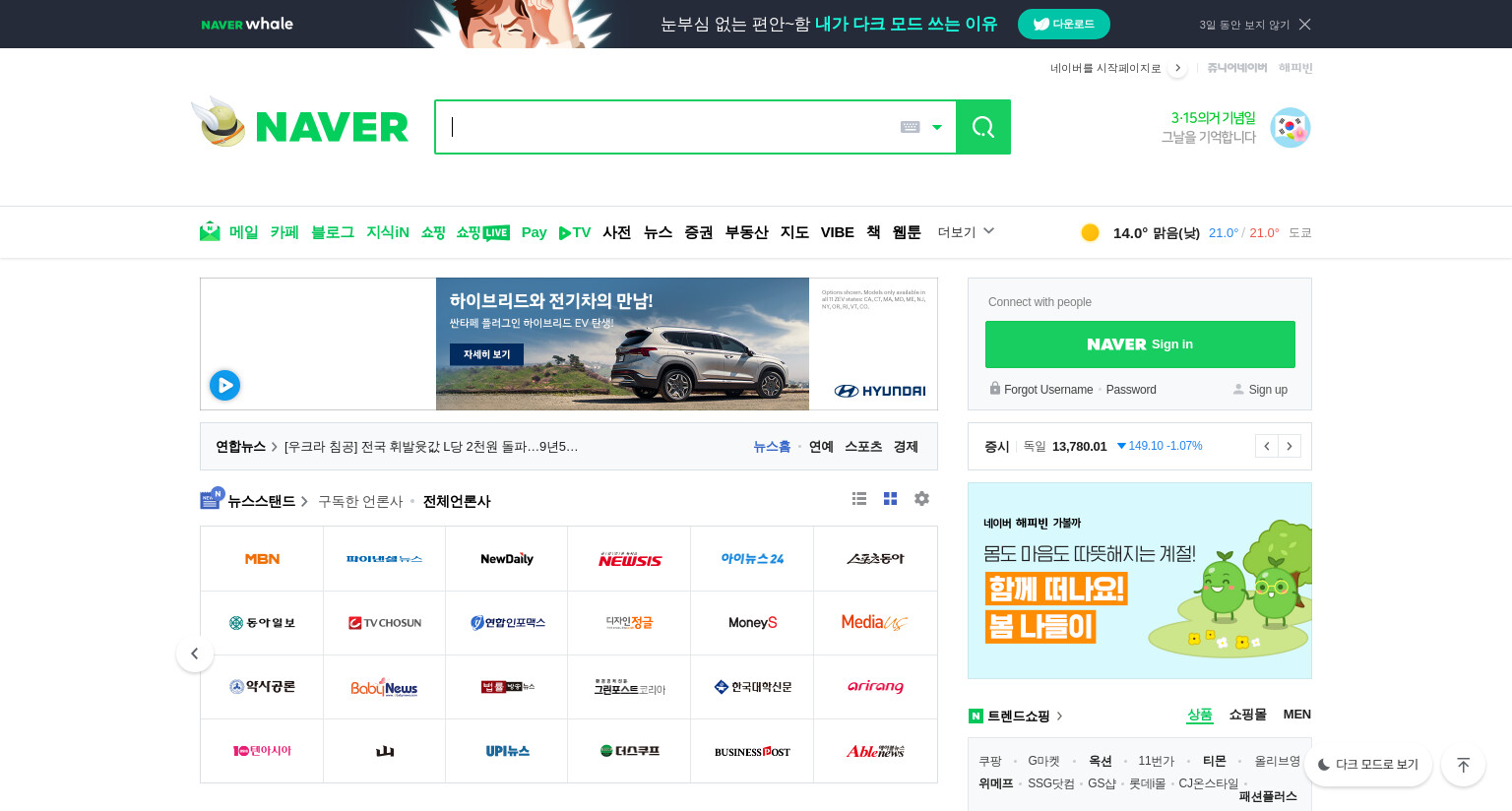This screenshot has height=811, width=1512.
Task: Click the Password recovery link
Action: [1131, 390]
